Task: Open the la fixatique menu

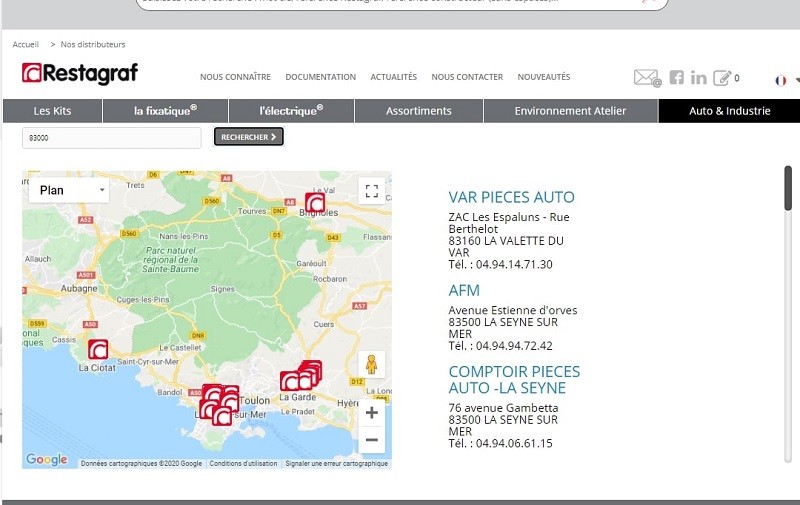Action: tap(165, 111)
